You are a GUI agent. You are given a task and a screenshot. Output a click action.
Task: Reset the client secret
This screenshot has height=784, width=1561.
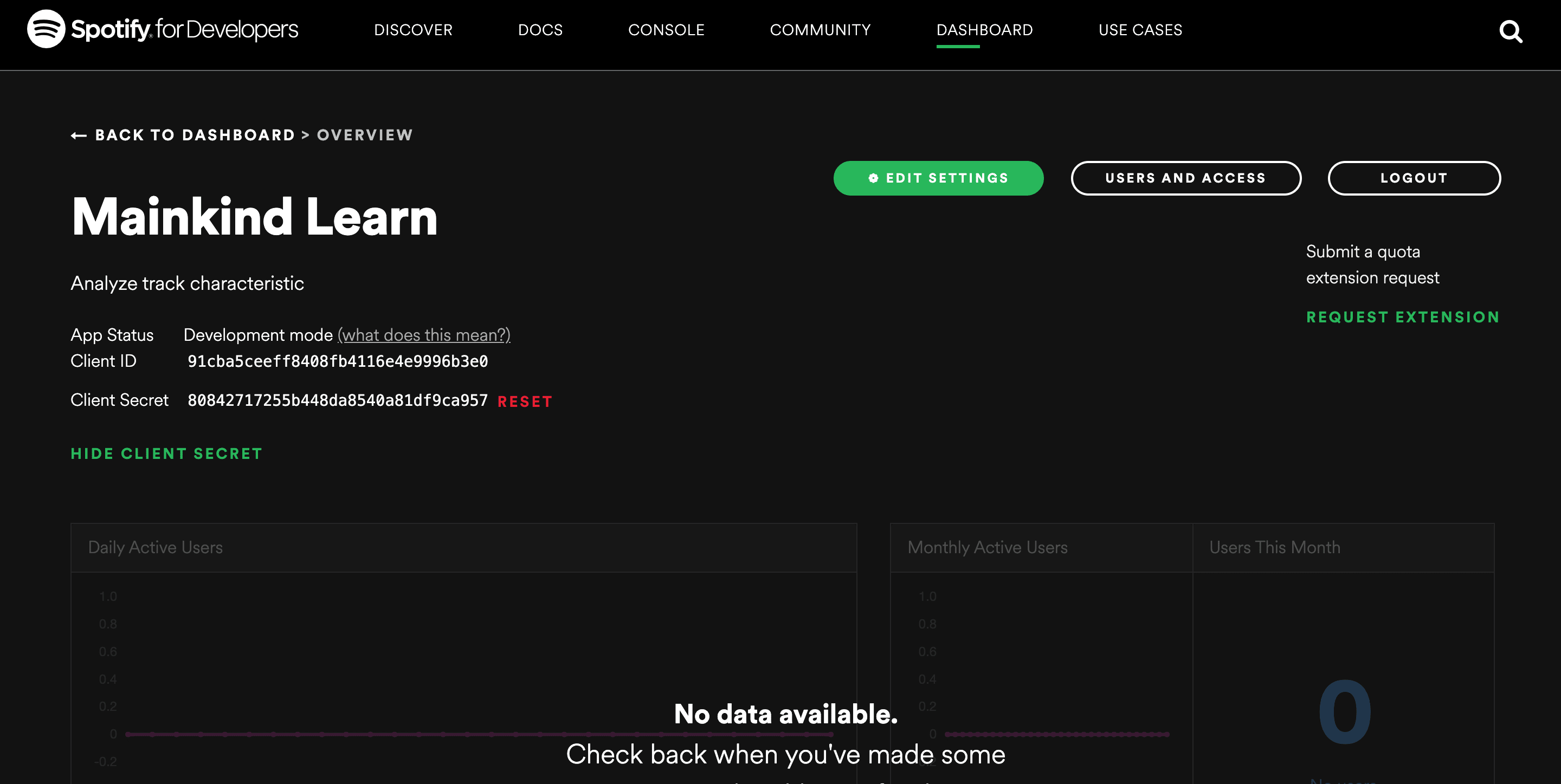coord(524,401)
